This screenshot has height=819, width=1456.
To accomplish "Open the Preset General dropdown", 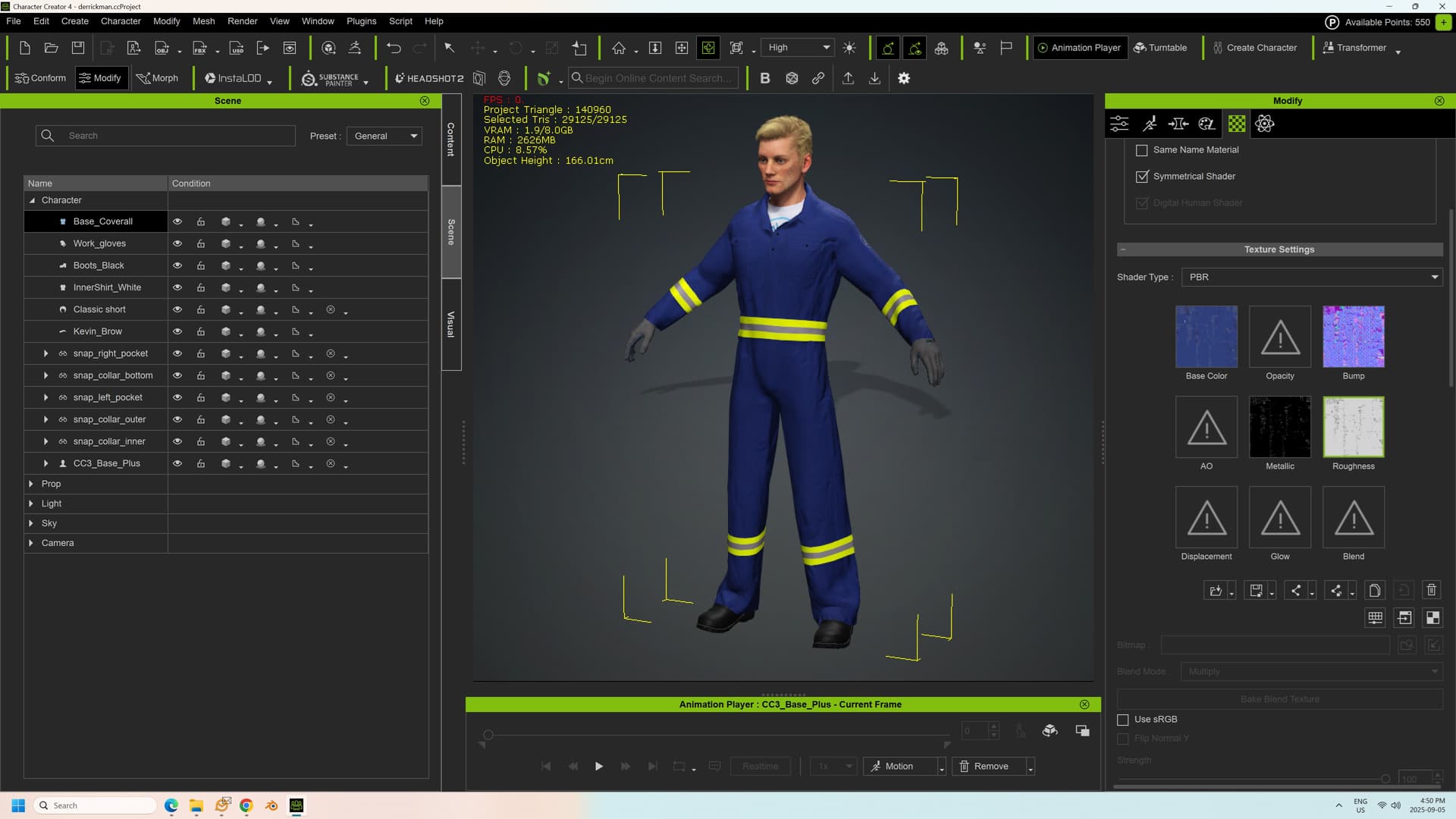I will coord(384,136).
